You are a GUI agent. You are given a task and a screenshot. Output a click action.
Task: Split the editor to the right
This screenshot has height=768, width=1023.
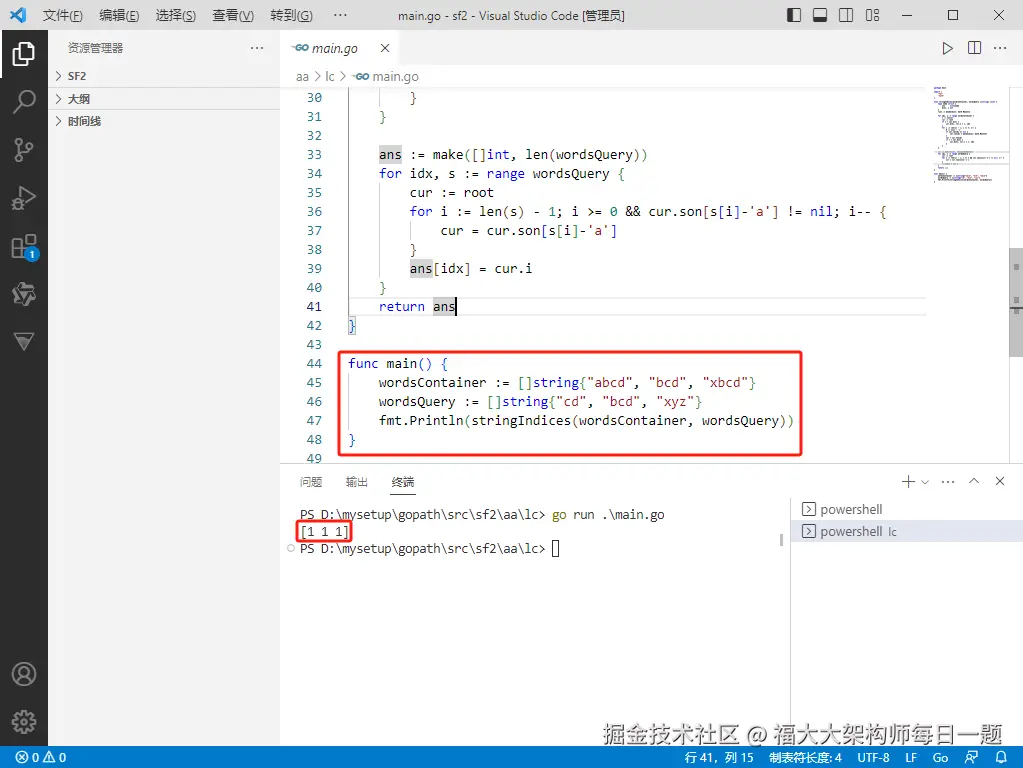pos(974,48)
